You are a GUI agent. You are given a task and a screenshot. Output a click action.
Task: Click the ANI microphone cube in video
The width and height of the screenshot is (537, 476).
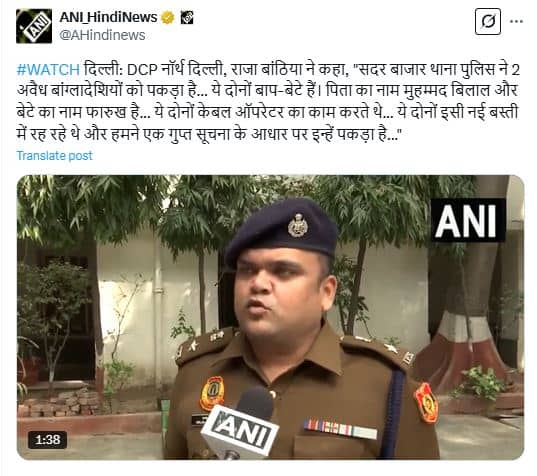point(240,431)
